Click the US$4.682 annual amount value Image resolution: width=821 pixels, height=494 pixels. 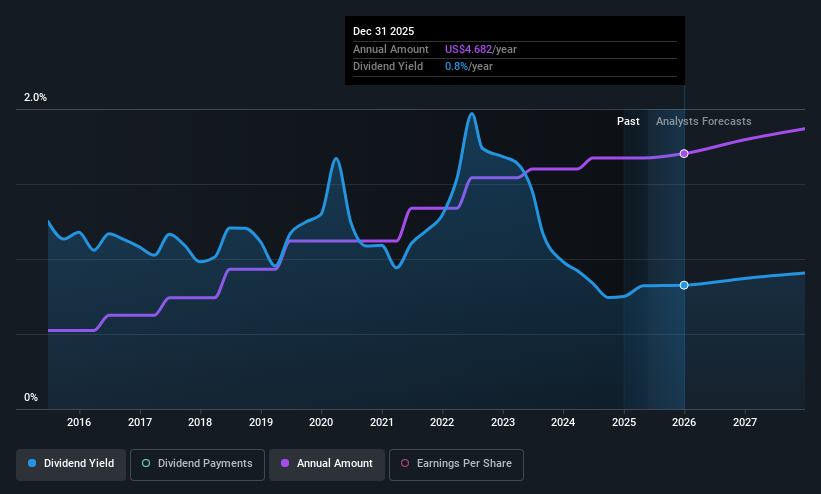pyautogui.click(x=468, y=49)
